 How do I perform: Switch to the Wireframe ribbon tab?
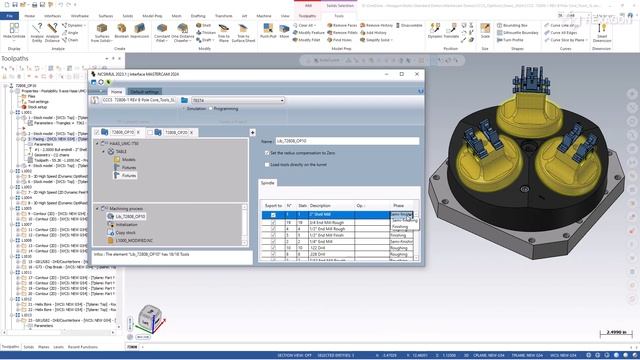pos(80,16)
